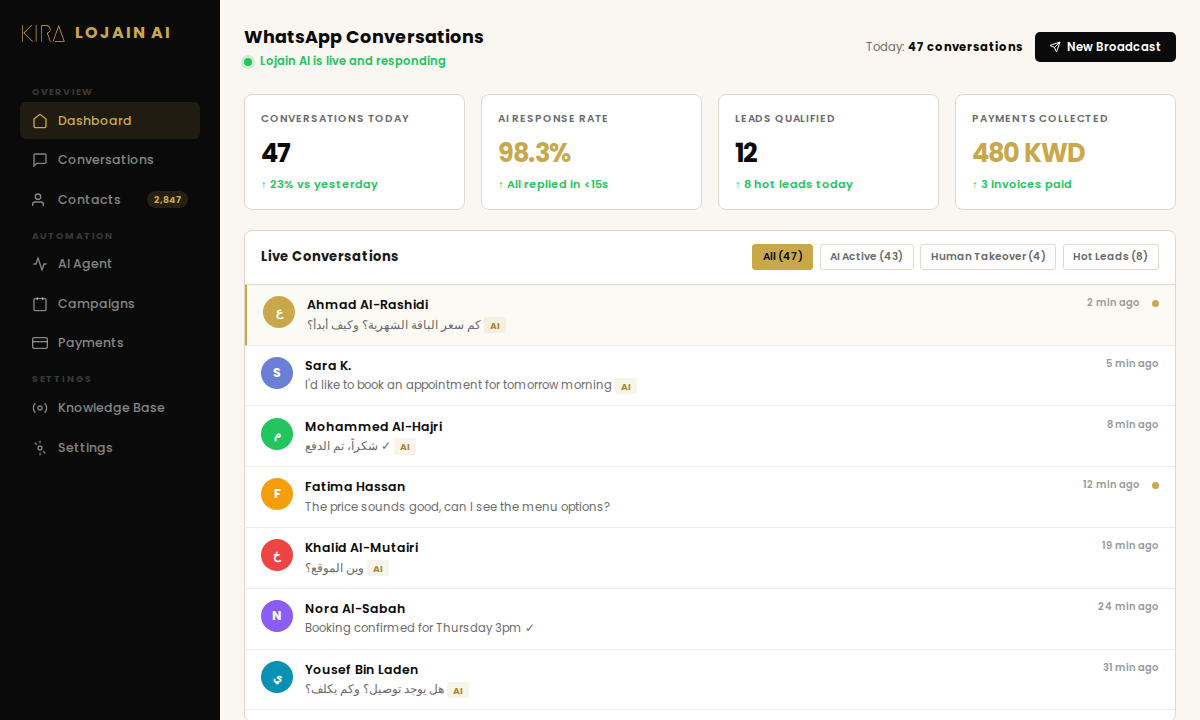Image resolution: width=1200 pixels, height=720 pixels.
Task: Open Payments via the card icon
Action: [39, 342]
